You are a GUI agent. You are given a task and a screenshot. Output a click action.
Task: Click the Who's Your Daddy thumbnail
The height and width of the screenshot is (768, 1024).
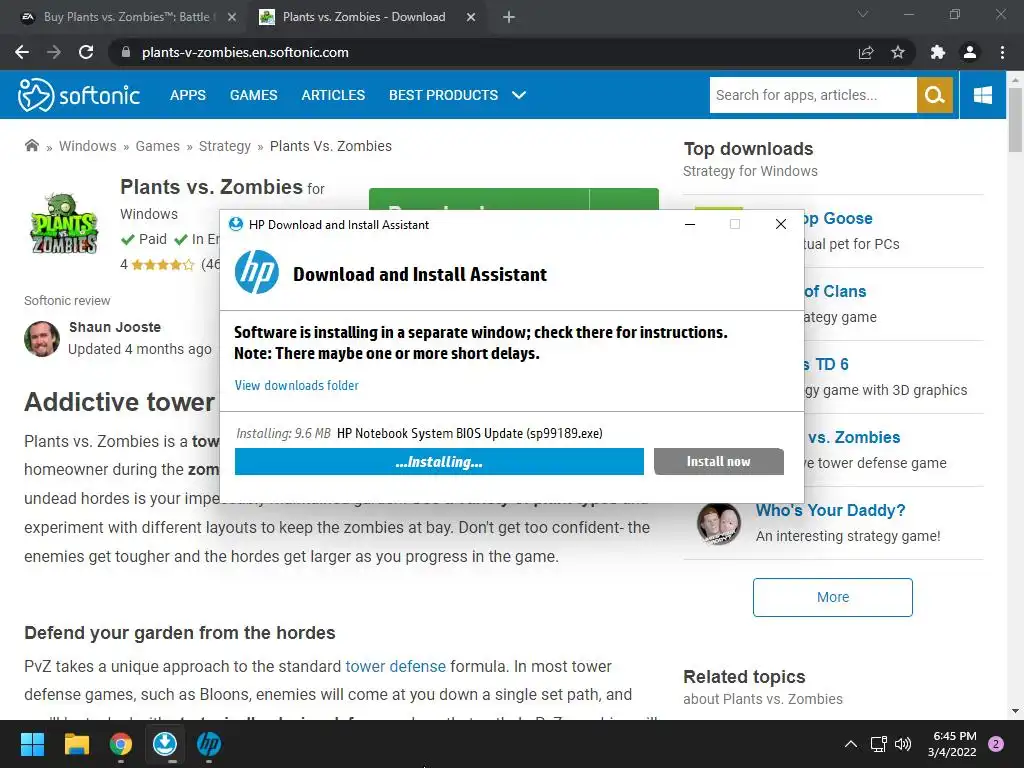pos(718,524)
